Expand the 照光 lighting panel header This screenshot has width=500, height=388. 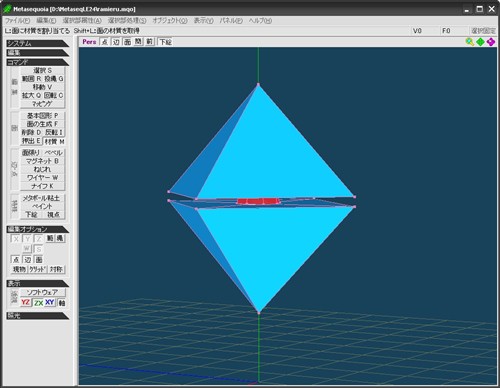tap(38, 315)
